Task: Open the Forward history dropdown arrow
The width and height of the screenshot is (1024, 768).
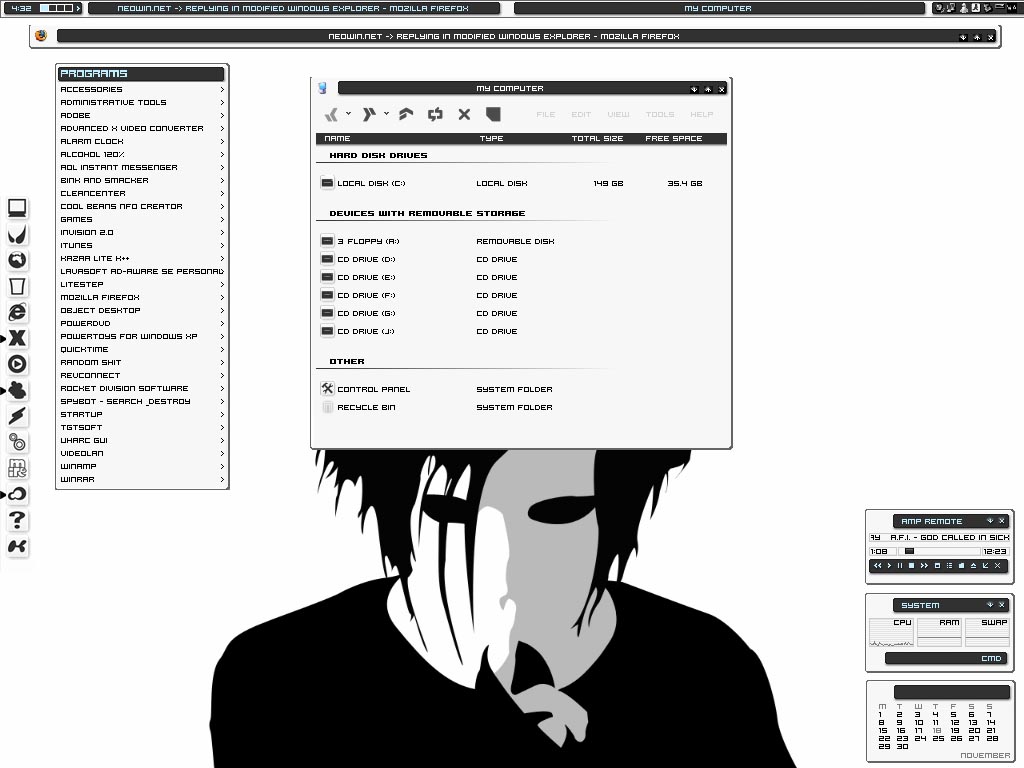Action: (387, 114)
